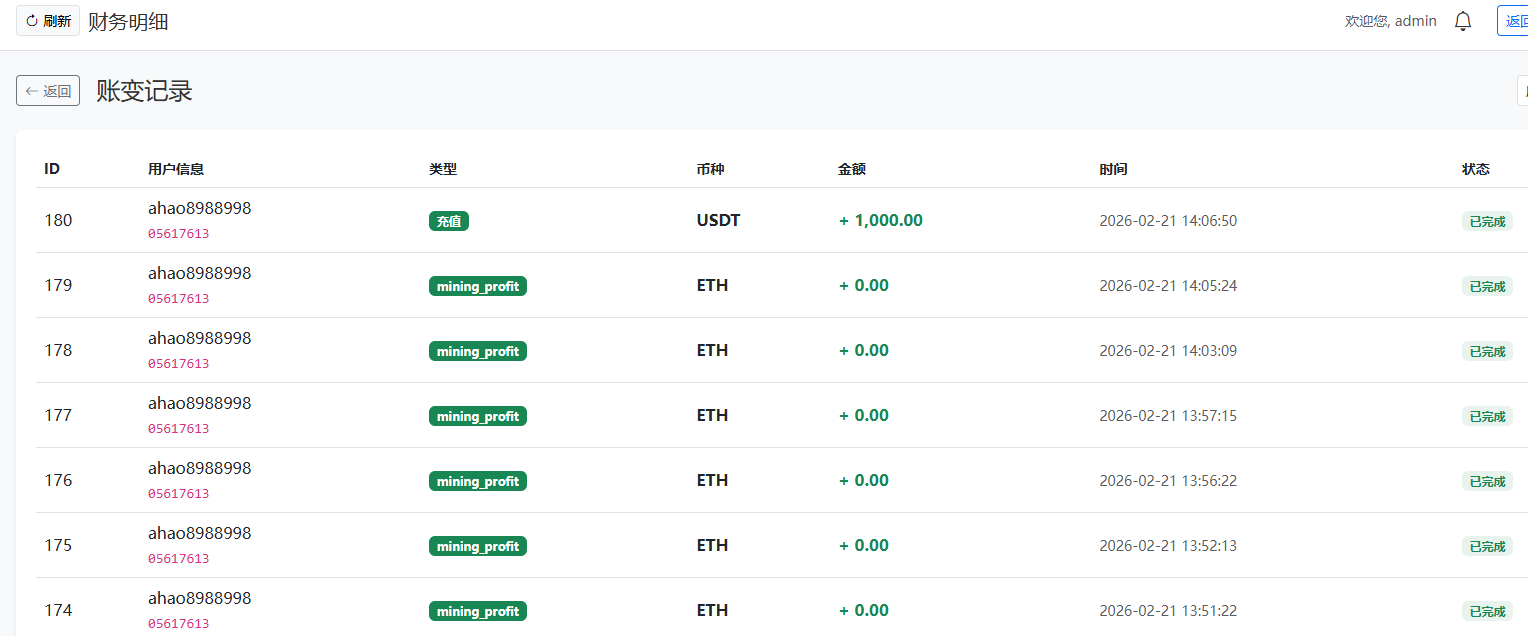Screen dimensions: 1528x636
Task: Click the 欢迎您, admin greeting text
Action: 1391,21
